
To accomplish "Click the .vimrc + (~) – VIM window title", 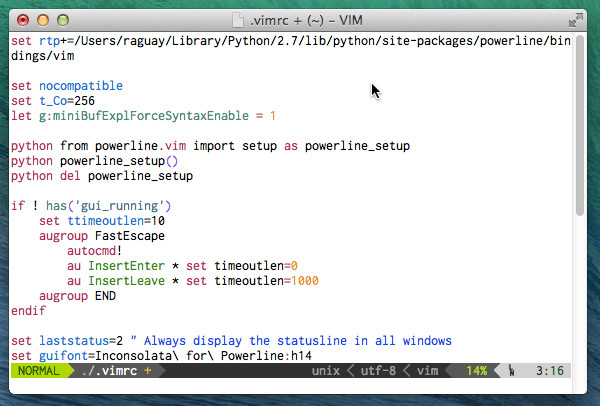I will coord(306,20).
